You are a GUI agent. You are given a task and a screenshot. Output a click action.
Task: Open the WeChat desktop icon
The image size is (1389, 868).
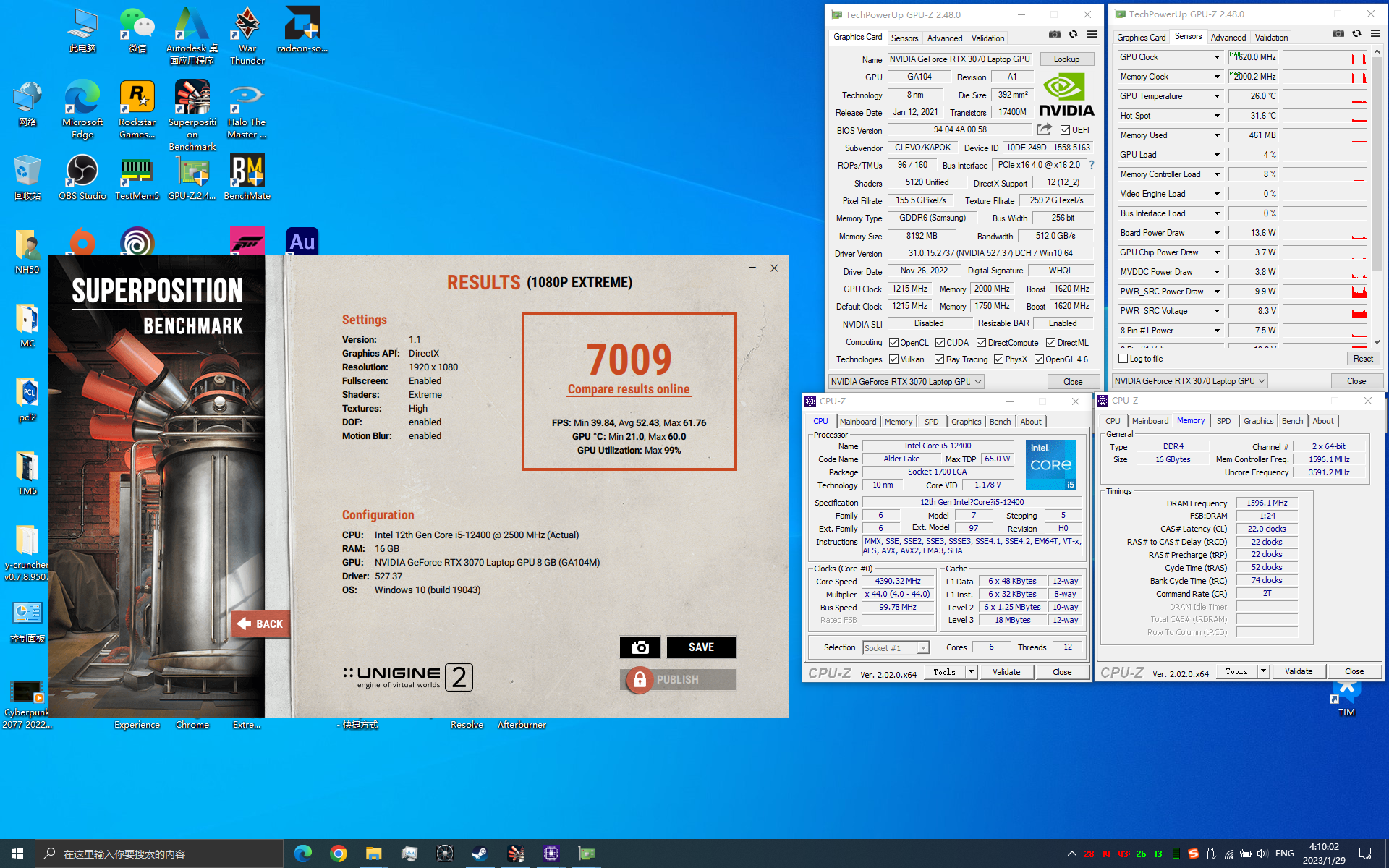pos(137,30)
